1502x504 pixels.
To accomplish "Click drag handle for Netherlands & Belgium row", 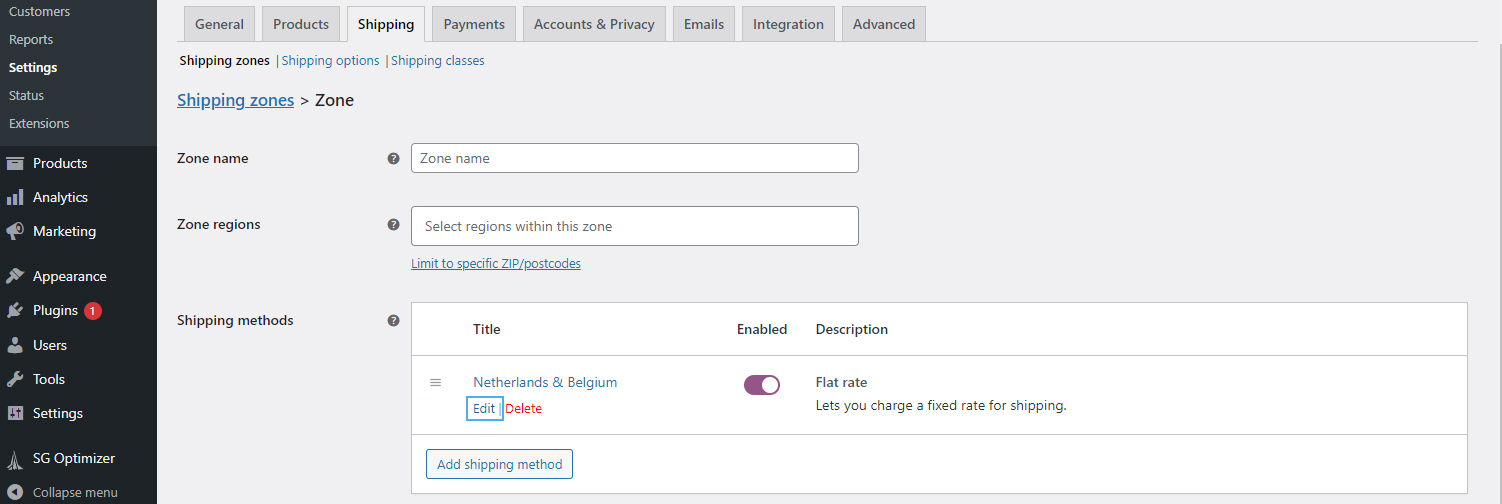I will [436, 382].
